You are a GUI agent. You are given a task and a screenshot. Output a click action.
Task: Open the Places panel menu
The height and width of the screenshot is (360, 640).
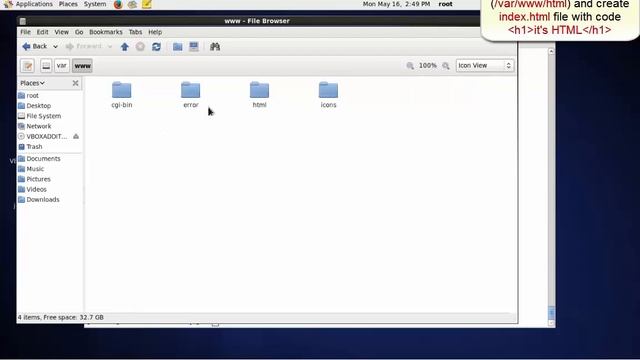pyautogui.click(x=68, y=4)
